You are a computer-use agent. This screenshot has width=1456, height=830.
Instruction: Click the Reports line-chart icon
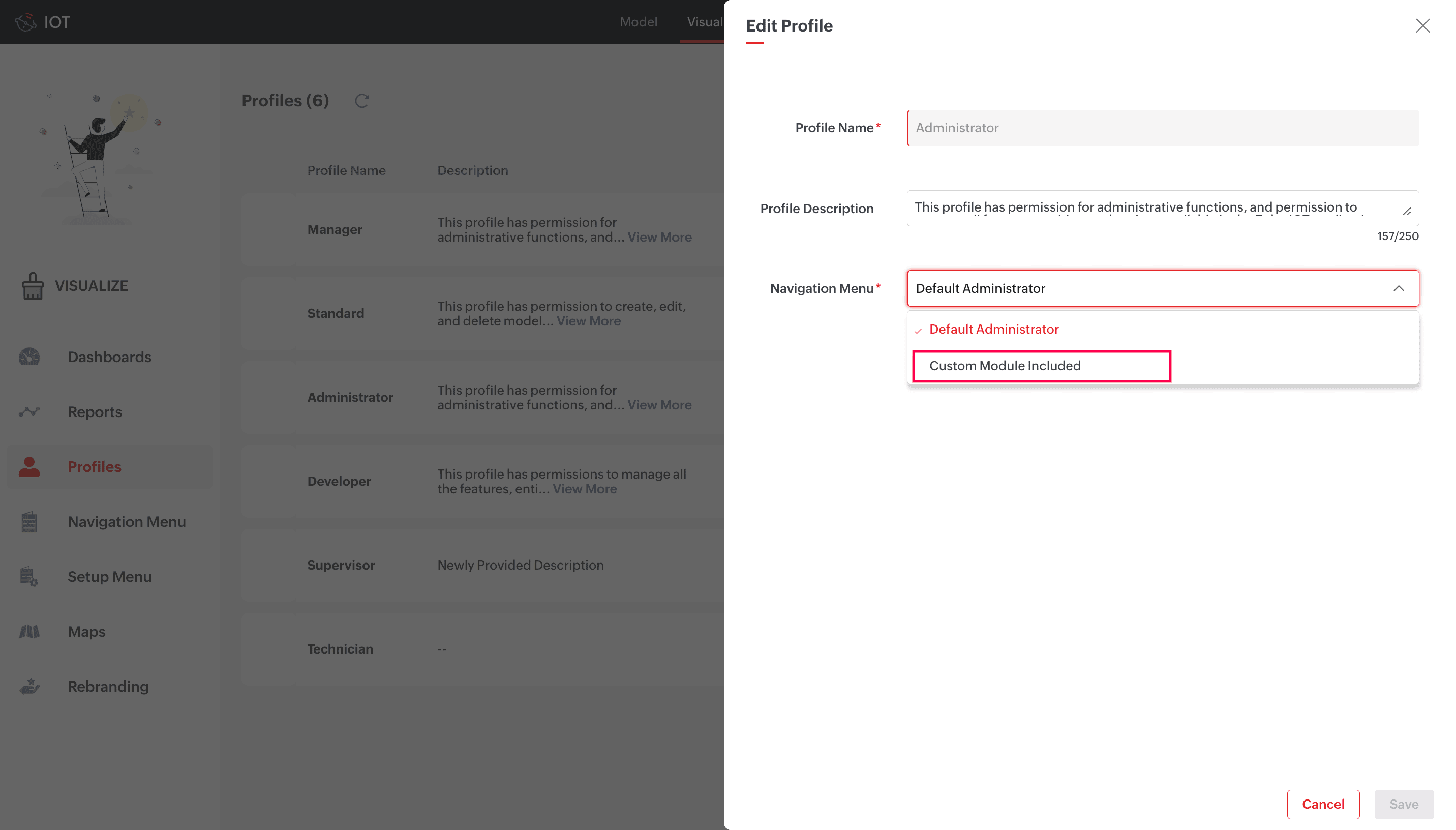click(29, 411)
